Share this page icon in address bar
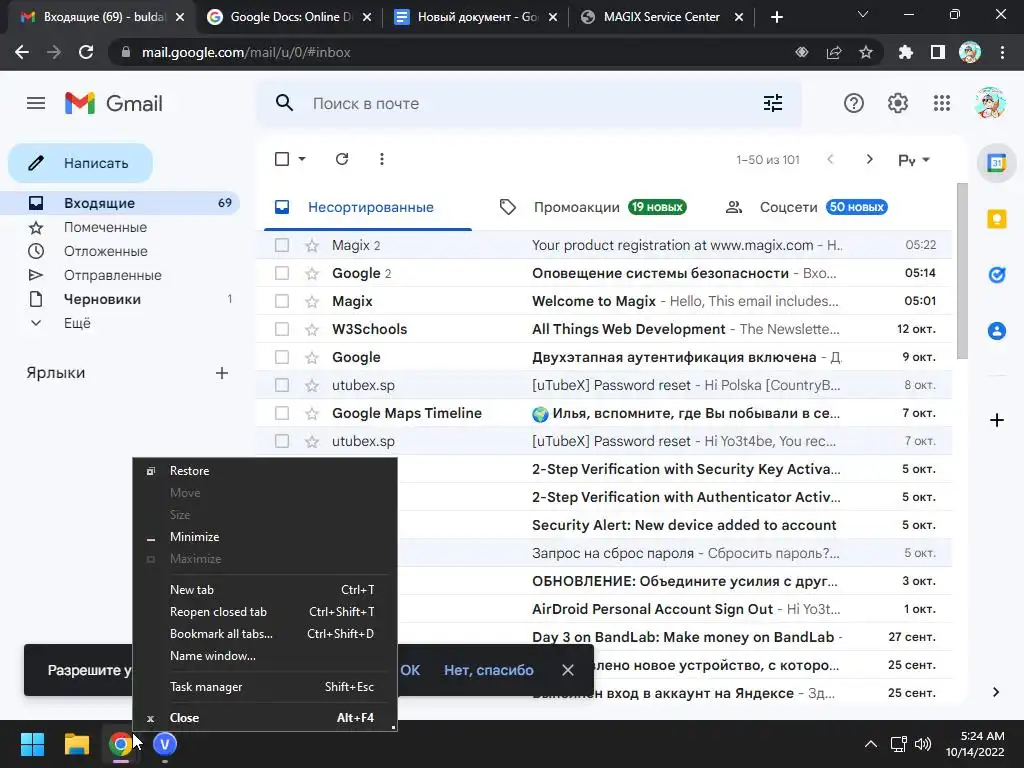Screen dimensions: 1024x768 (834, 52)
